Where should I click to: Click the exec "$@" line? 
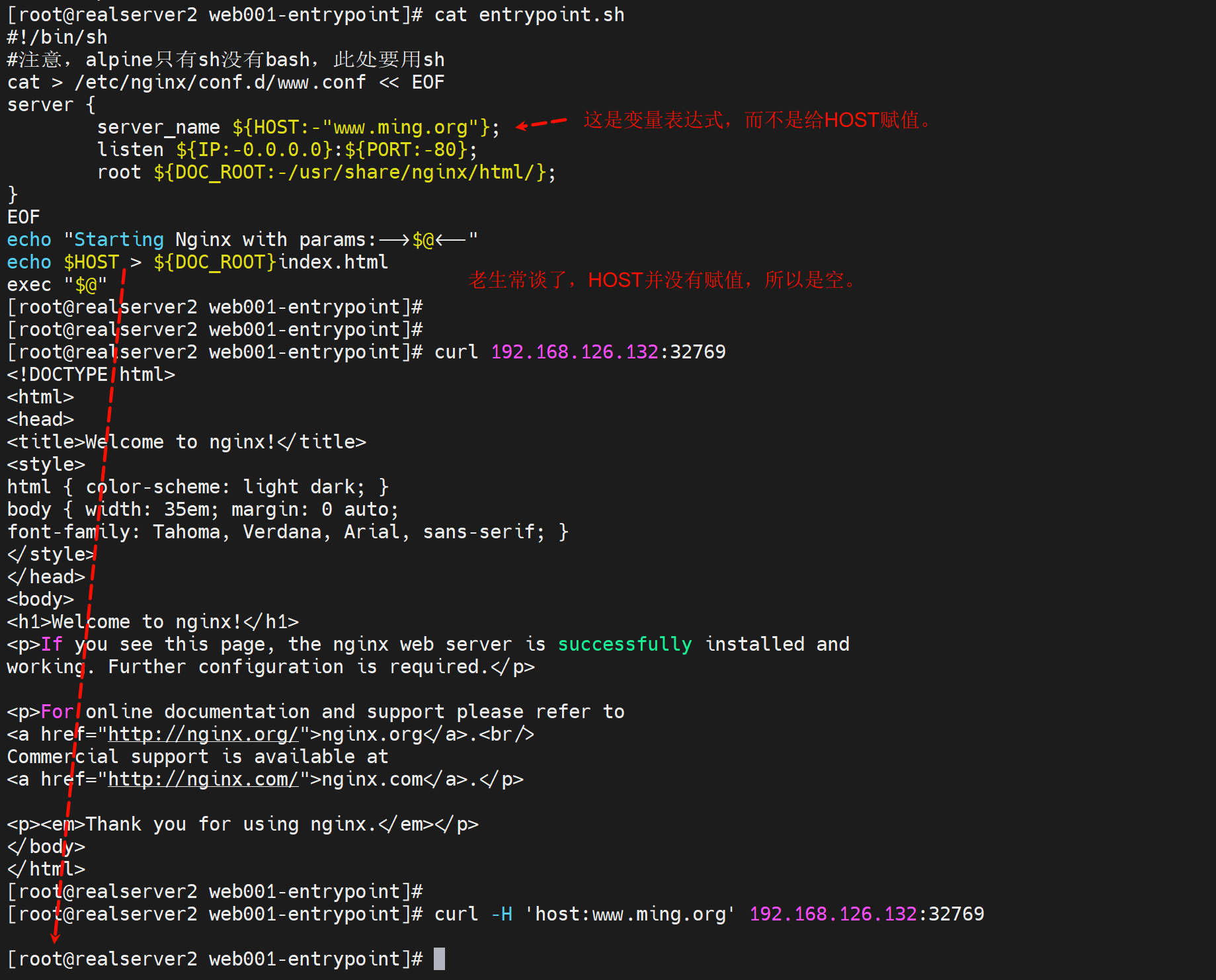pyautogui.click(x=57, y=284)
